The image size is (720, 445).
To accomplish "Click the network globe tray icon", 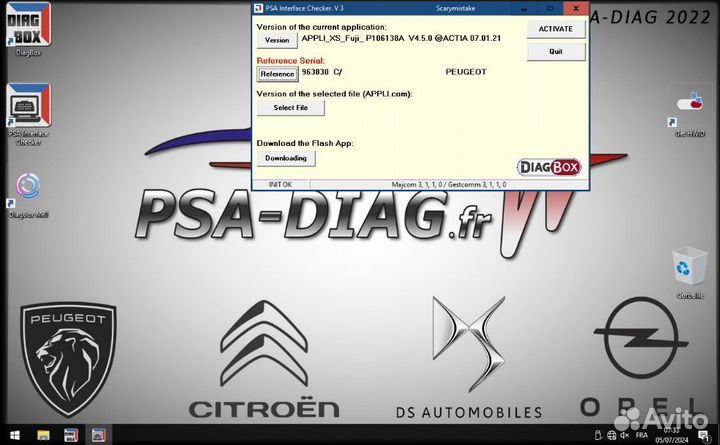I will [612, 435].
